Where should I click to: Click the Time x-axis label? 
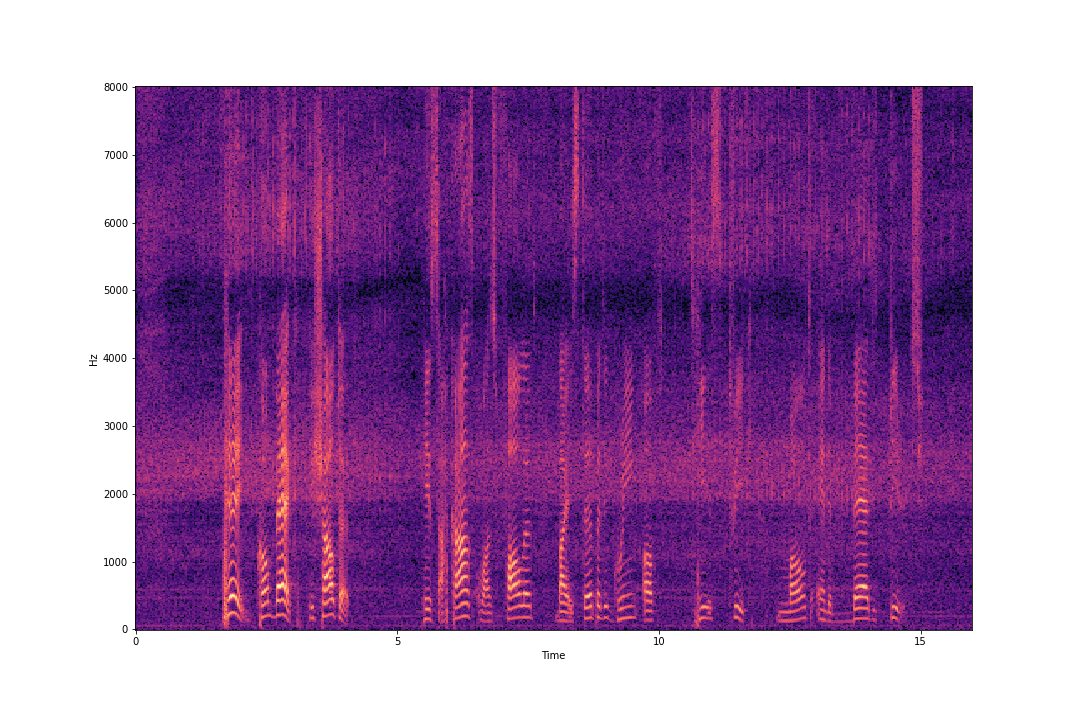pyautogui.click(x=553, y=656)
